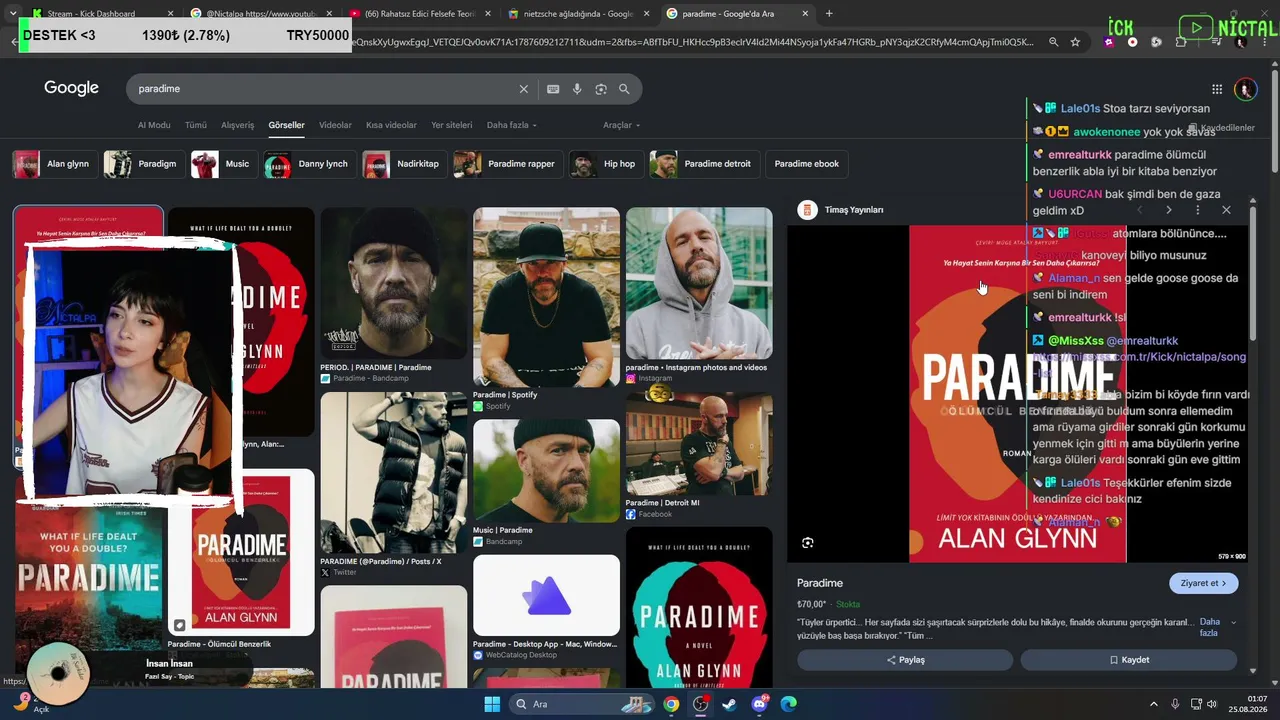Filter images by Nadirkitap chip

405,164
